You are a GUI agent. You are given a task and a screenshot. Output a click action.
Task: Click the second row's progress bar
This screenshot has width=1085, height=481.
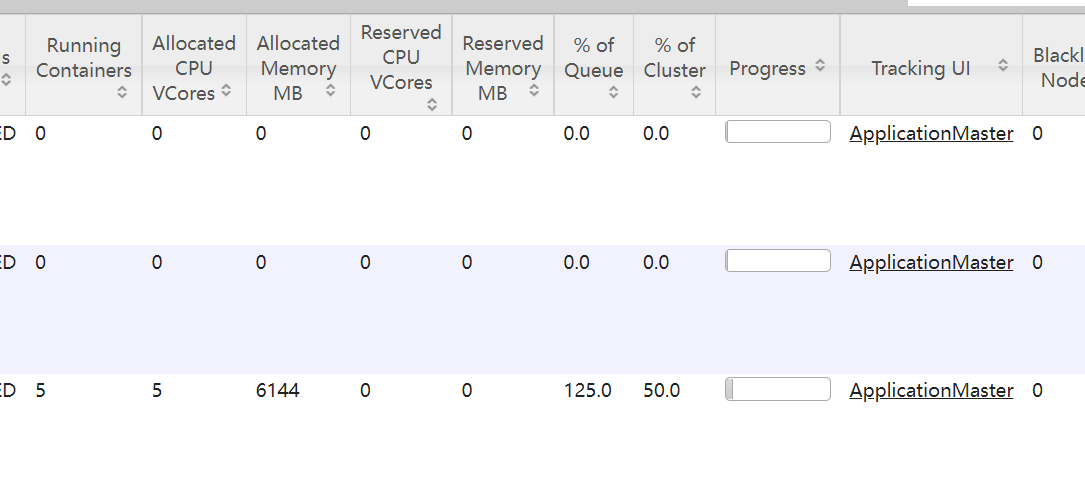tap(778, 261)
